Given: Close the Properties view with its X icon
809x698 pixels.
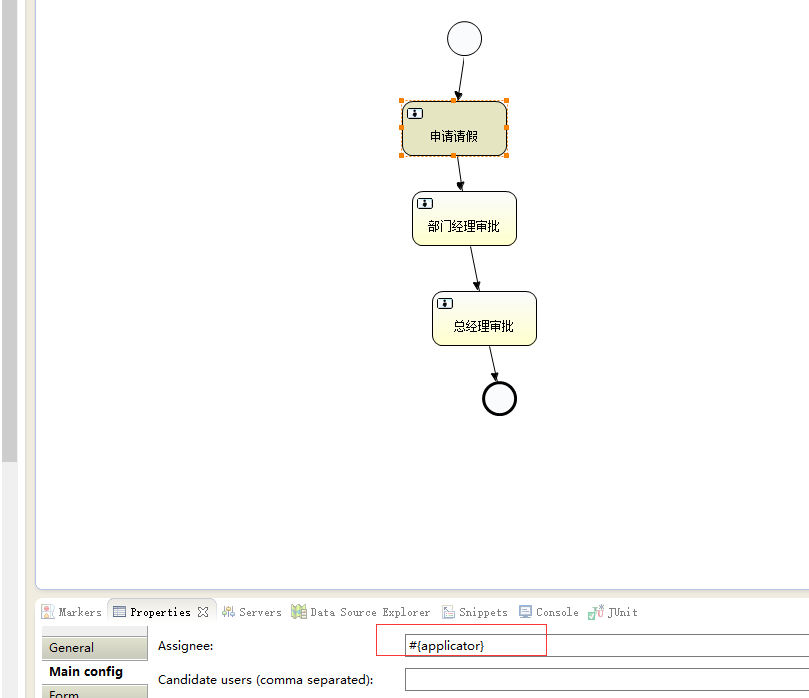Looking at the screenshot, I should tap(203, 612).
